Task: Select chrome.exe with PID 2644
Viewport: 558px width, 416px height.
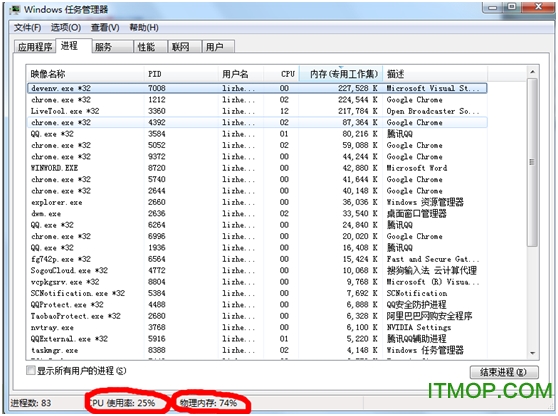Action: pyautogui.click(x=257, y=191)
